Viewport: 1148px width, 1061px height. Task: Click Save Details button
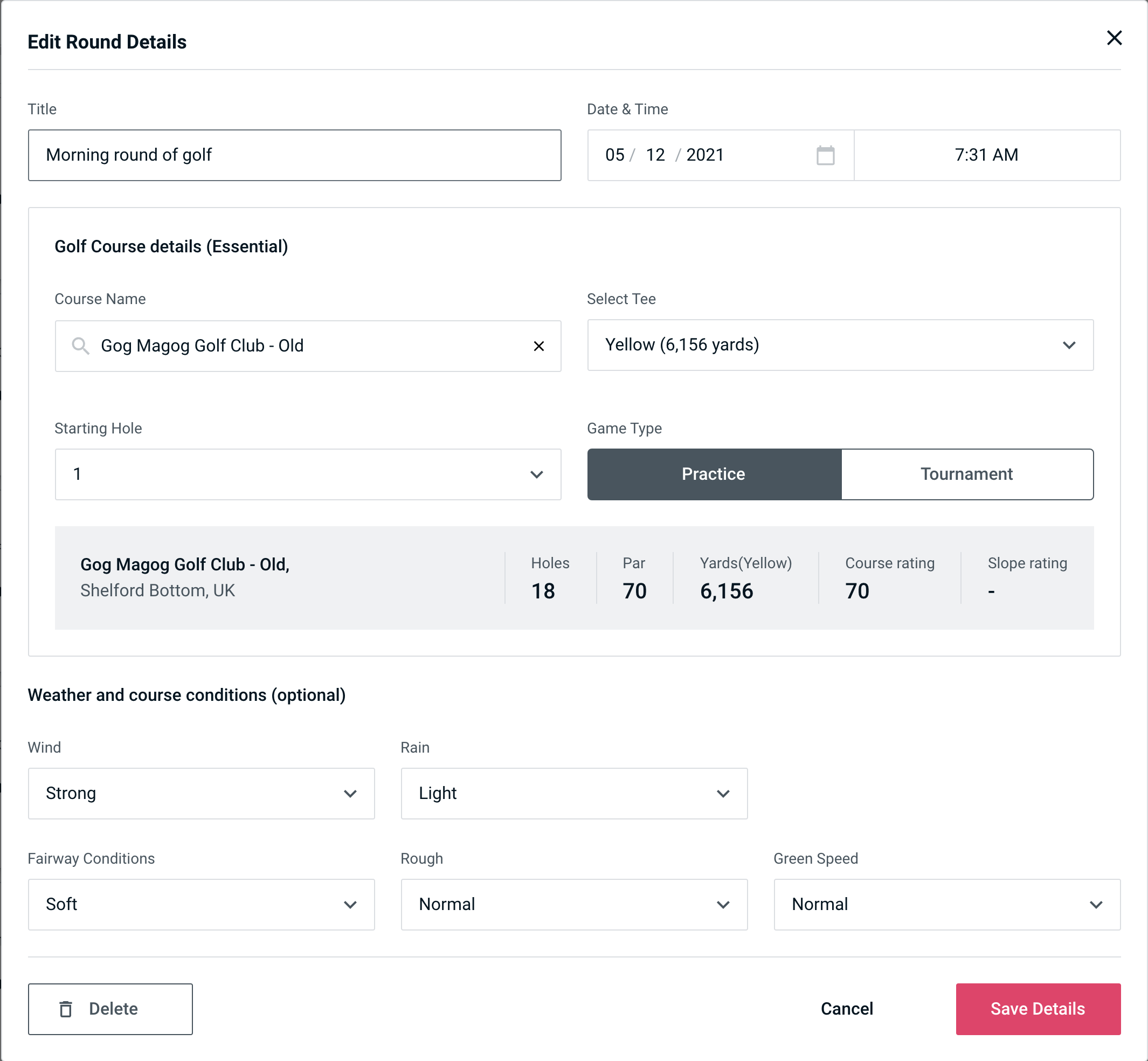tap(1037, 1009)
